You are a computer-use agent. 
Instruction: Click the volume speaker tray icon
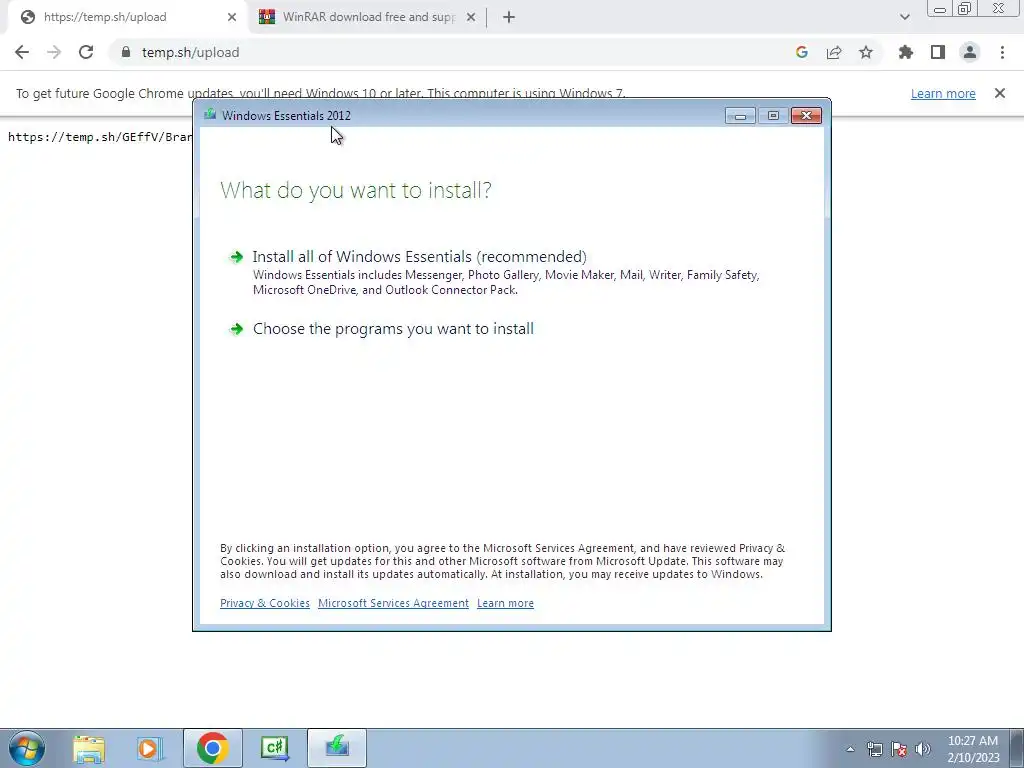coord(923,749)
